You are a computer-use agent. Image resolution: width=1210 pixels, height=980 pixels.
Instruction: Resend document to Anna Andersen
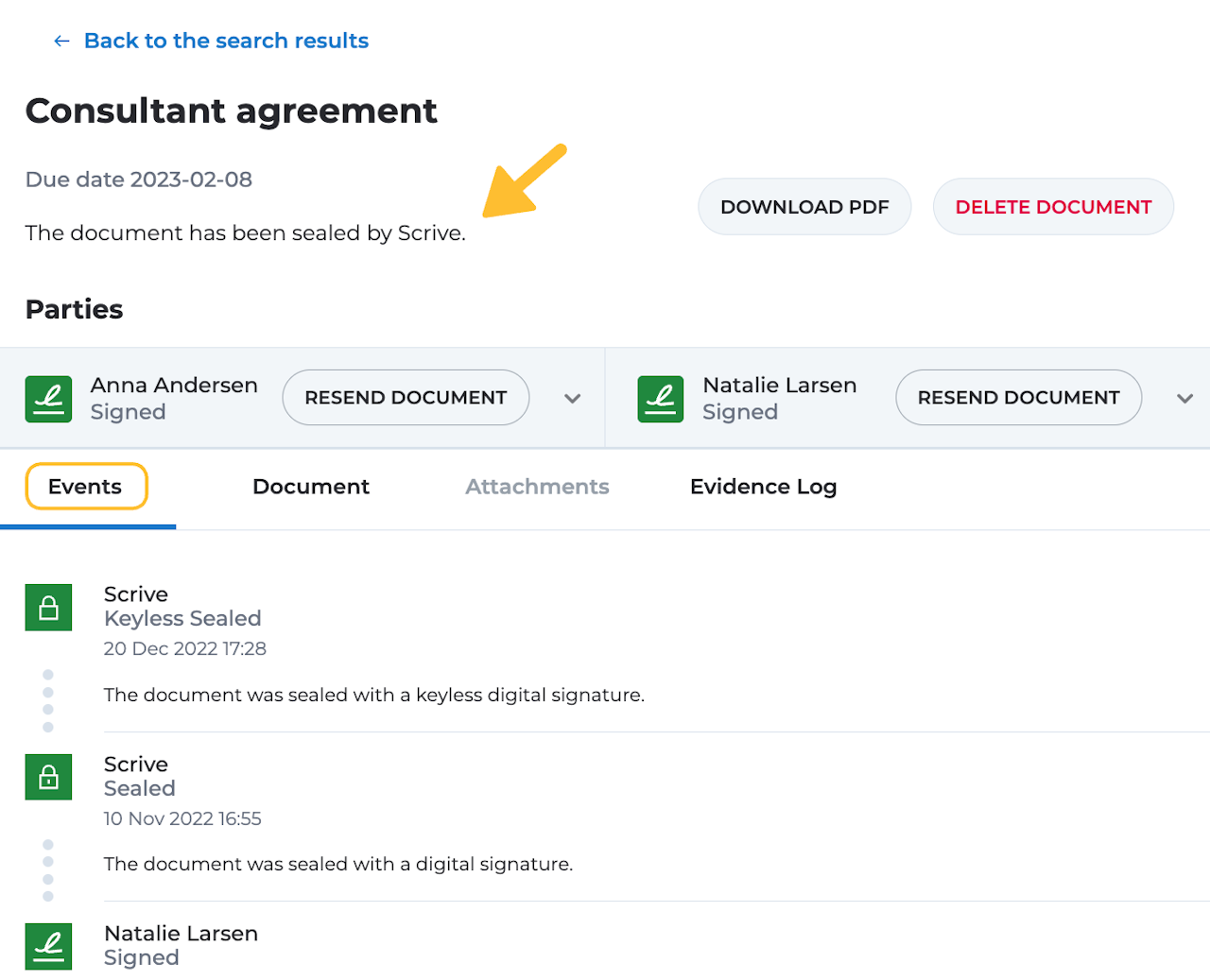click(406, 398)
